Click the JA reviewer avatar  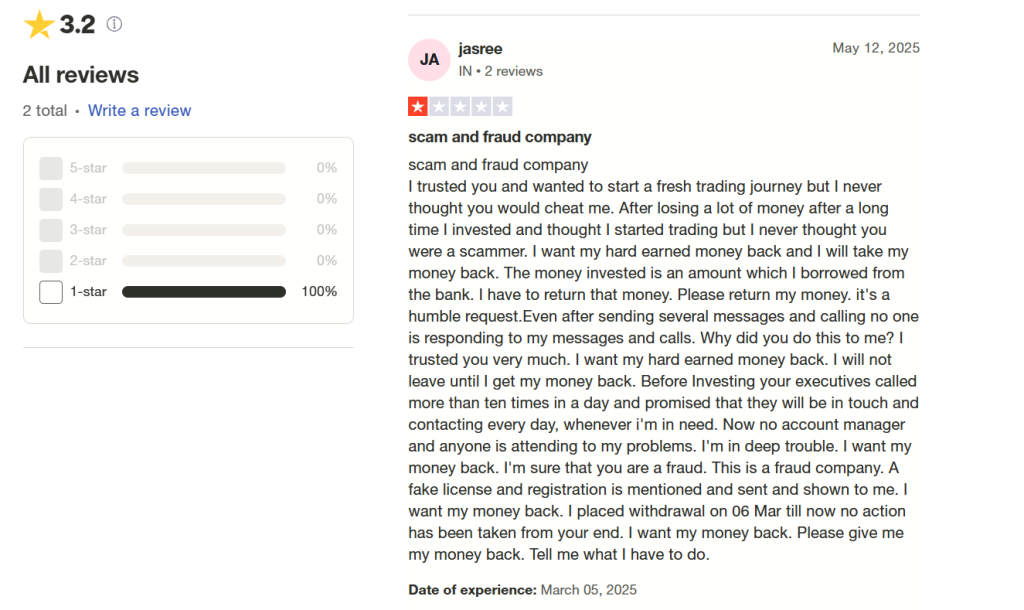pyautogui.click(x=429, y=59)
